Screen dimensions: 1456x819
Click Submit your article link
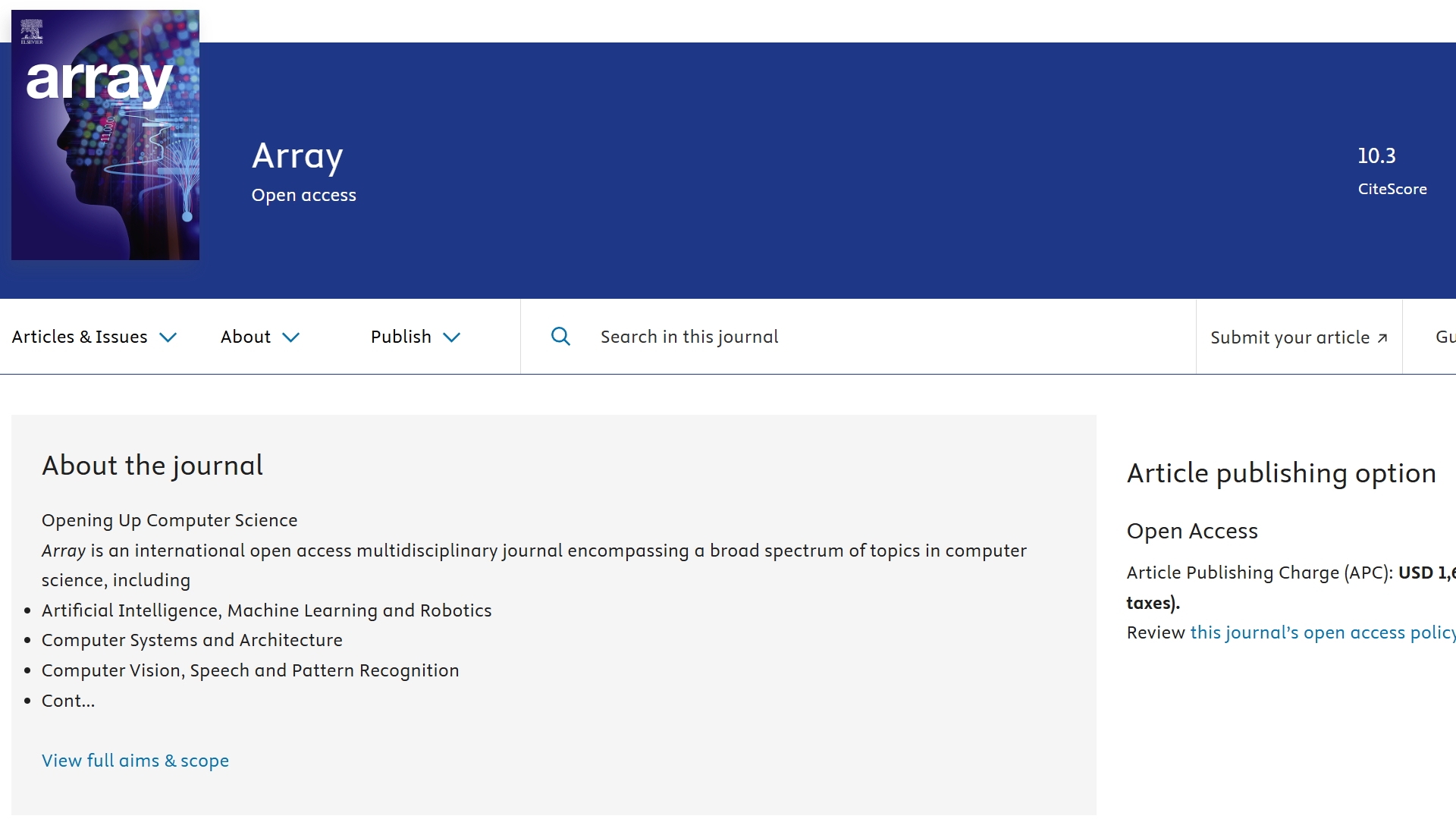click(1299, 337)
